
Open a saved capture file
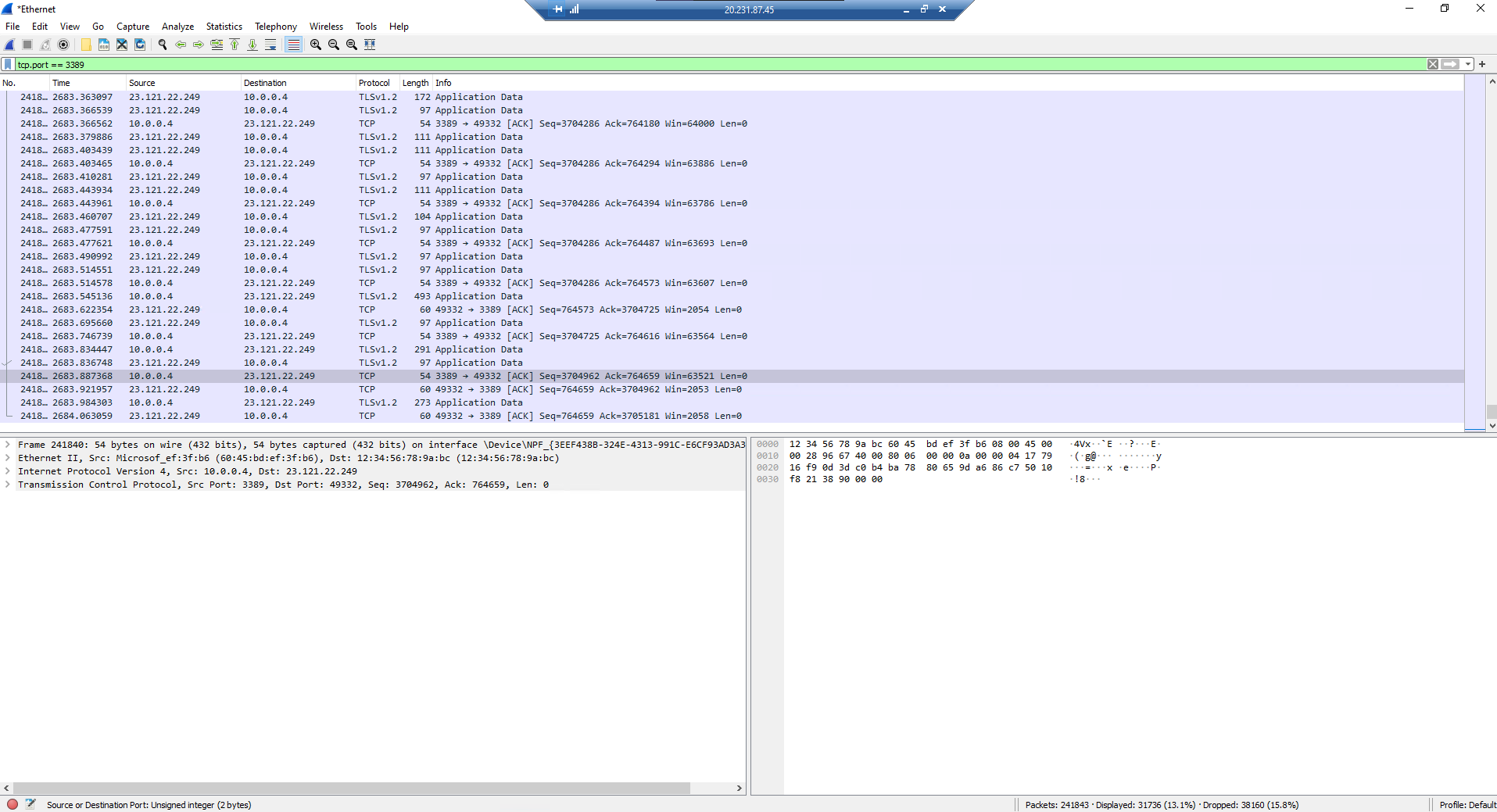(x=85, y=45)
